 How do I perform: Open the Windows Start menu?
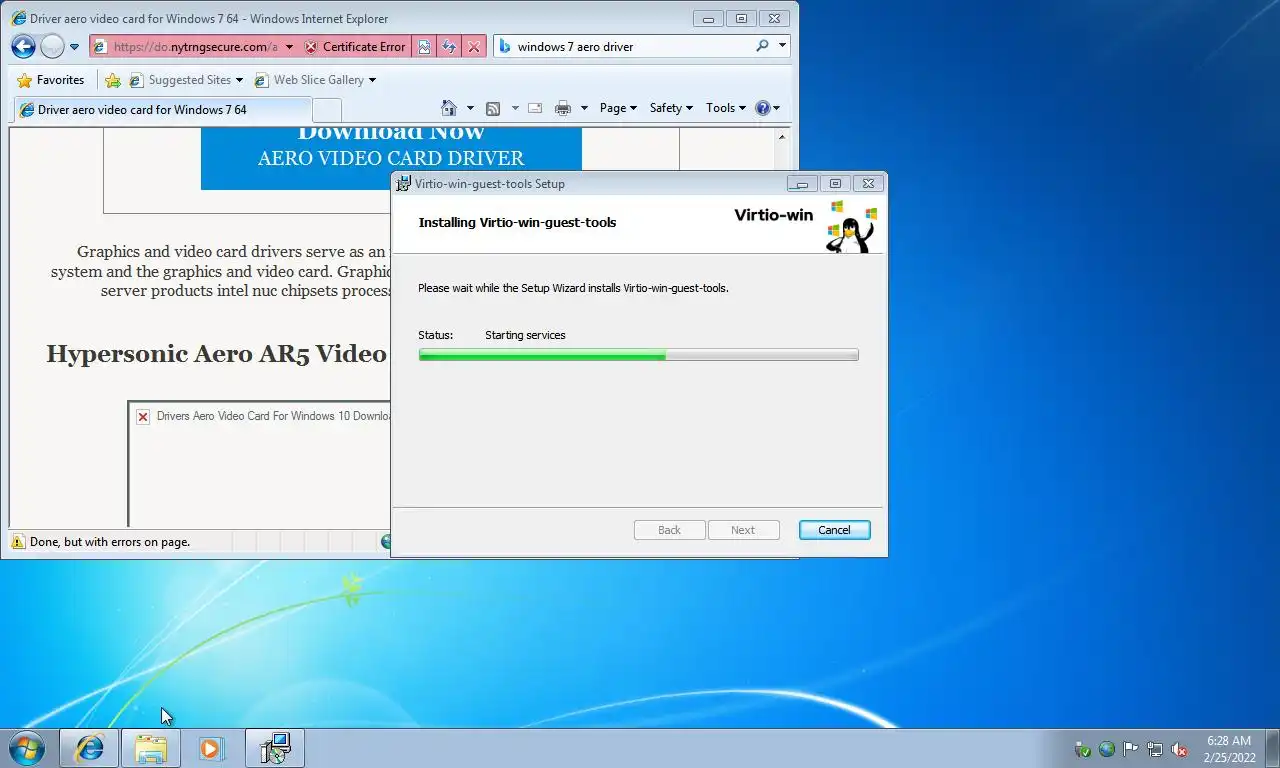[x=26, y=748]
